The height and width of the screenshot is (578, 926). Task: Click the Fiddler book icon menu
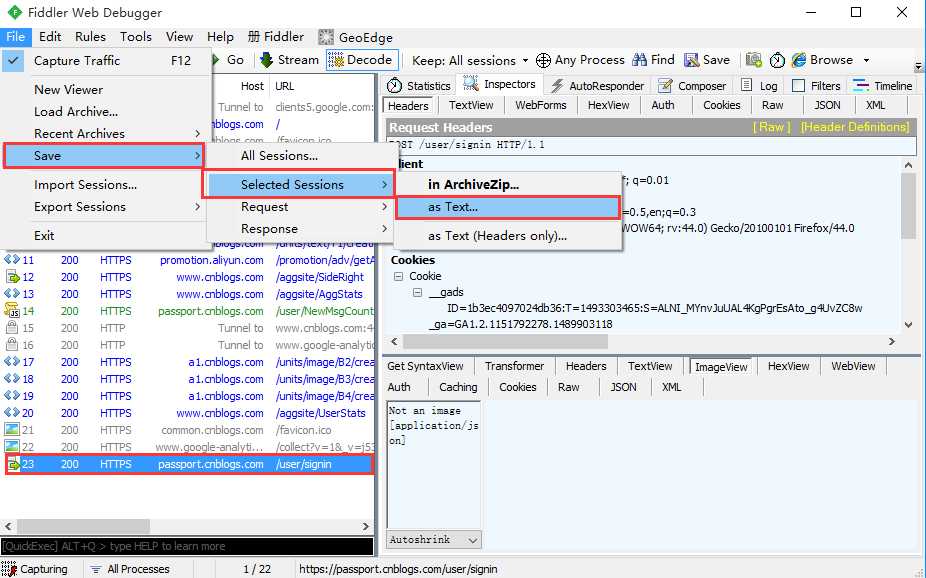click(x=253, y=37)
